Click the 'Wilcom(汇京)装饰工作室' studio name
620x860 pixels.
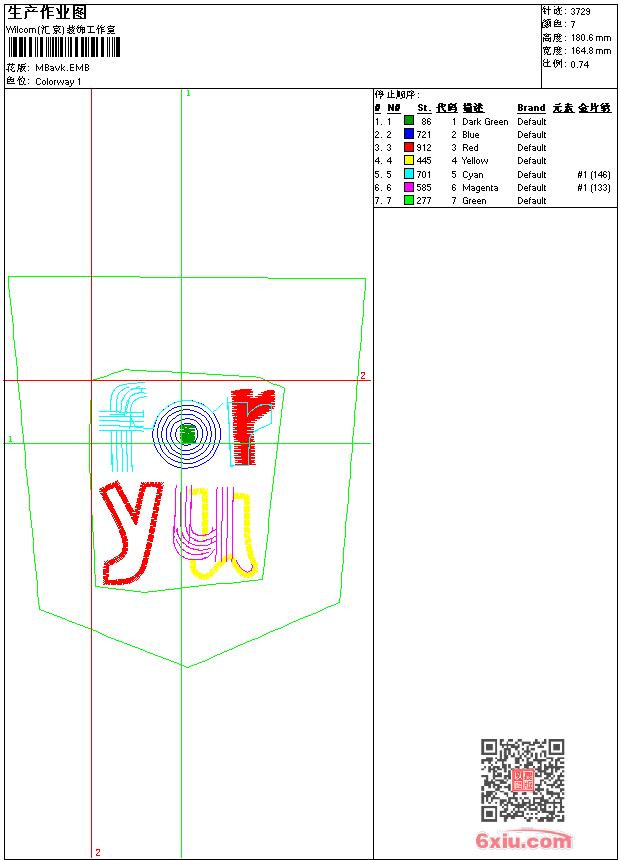pos(61,30)
